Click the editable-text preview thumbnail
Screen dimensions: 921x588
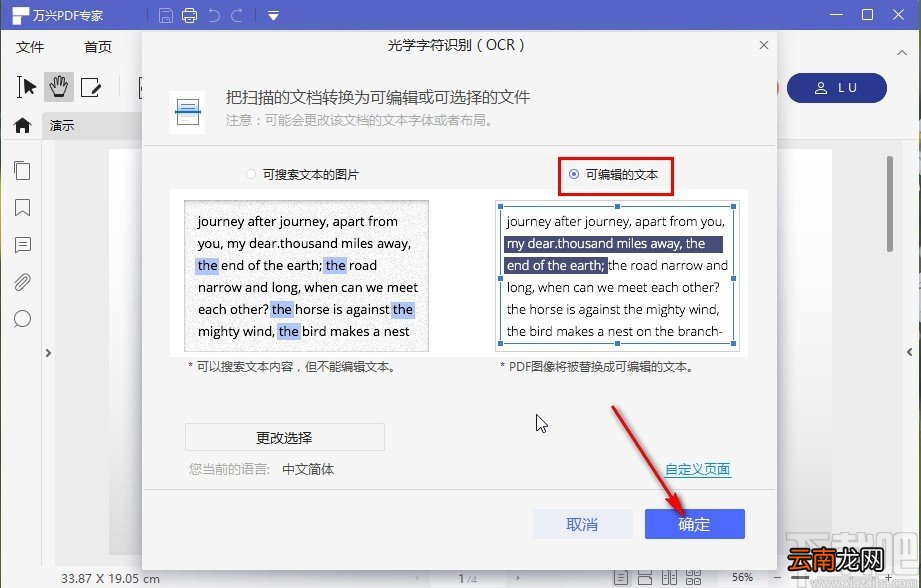click(617, 276)
